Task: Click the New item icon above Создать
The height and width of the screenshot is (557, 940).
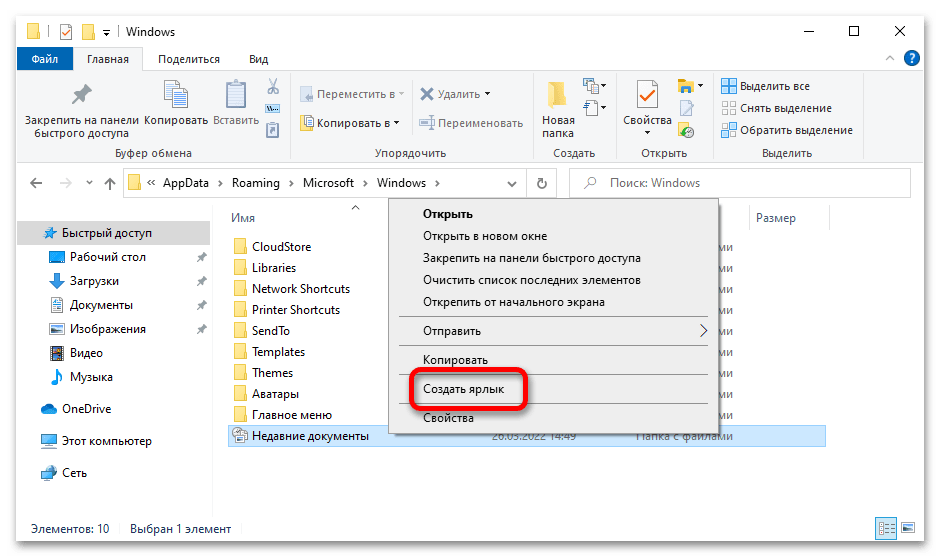Action: tap(590, 86)
